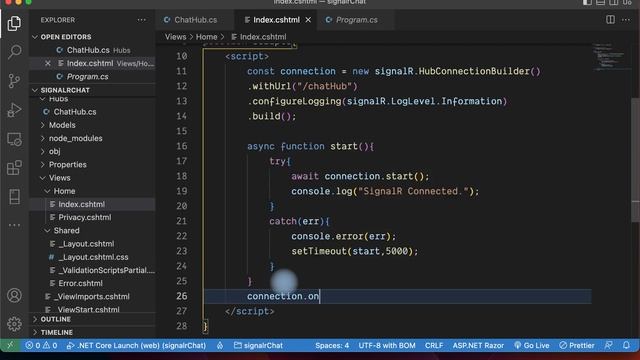Expand the Models folder

click(62, 125)
